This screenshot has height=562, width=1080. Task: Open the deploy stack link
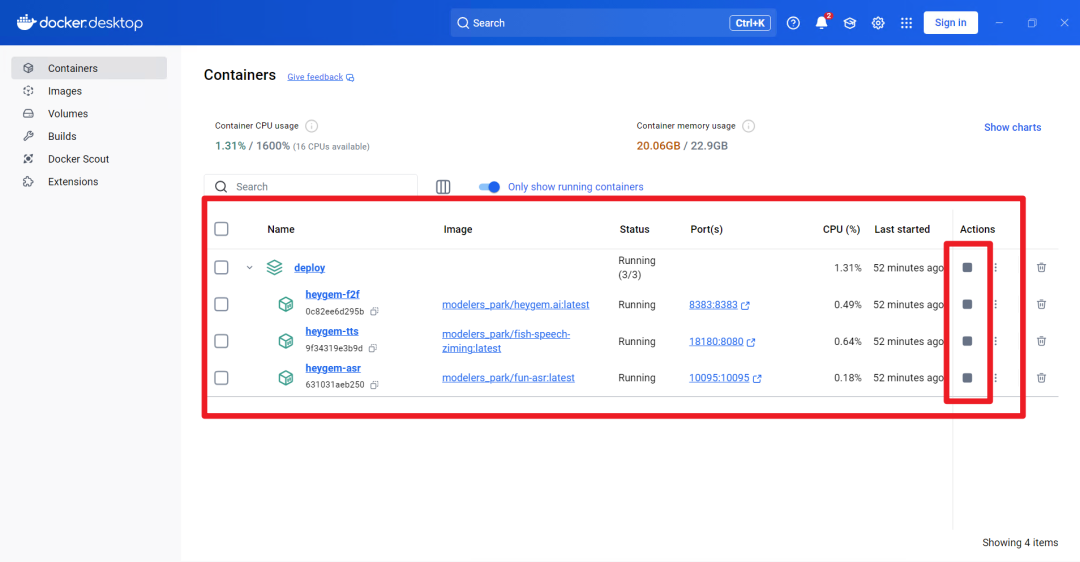pyautogui.click(x=309, y=268)
